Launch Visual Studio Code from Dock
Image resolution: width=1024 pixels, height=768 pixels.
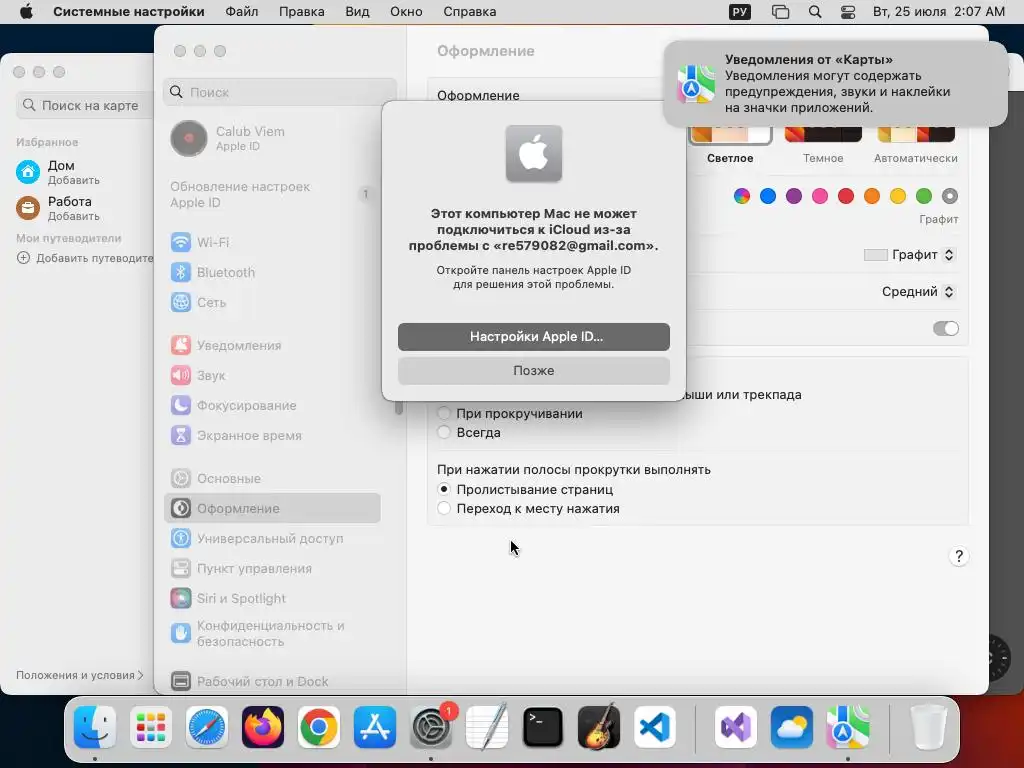point(655,727)
